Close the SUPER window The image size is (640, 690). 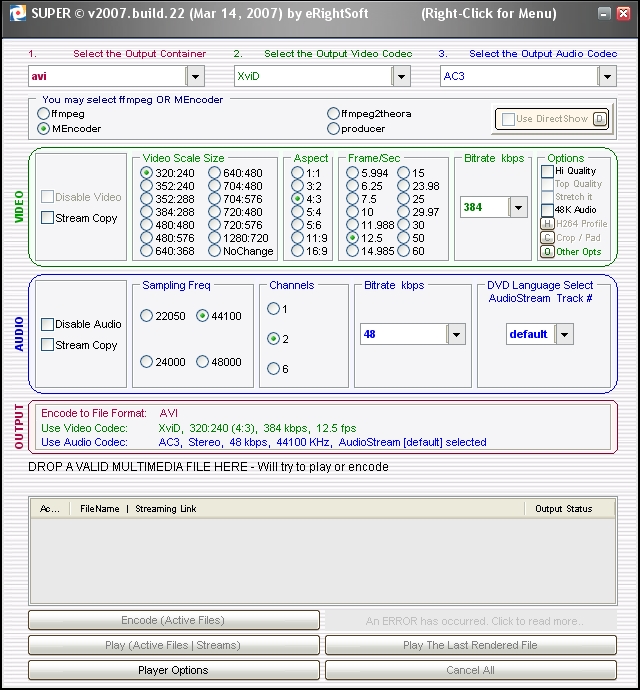pyautogui.click(x=623, y=14)
